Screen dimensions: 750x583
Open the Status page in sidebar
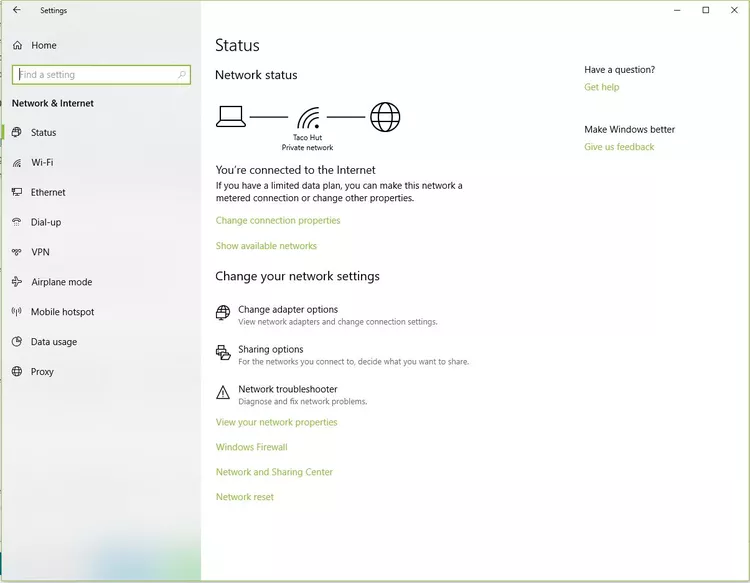[43, 132]
